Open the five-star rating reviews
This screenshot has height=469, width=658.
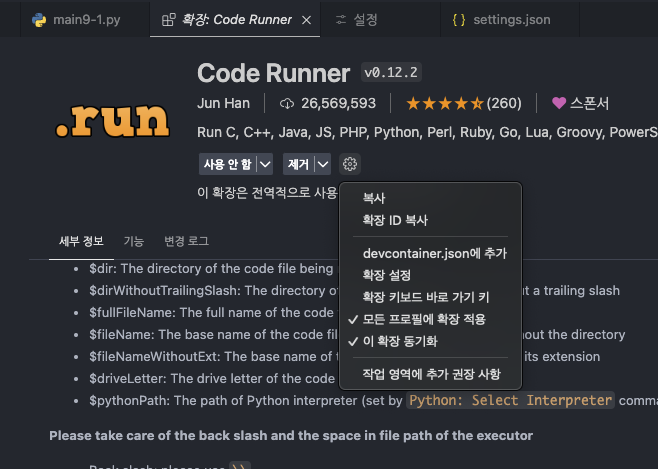[445, 103]
